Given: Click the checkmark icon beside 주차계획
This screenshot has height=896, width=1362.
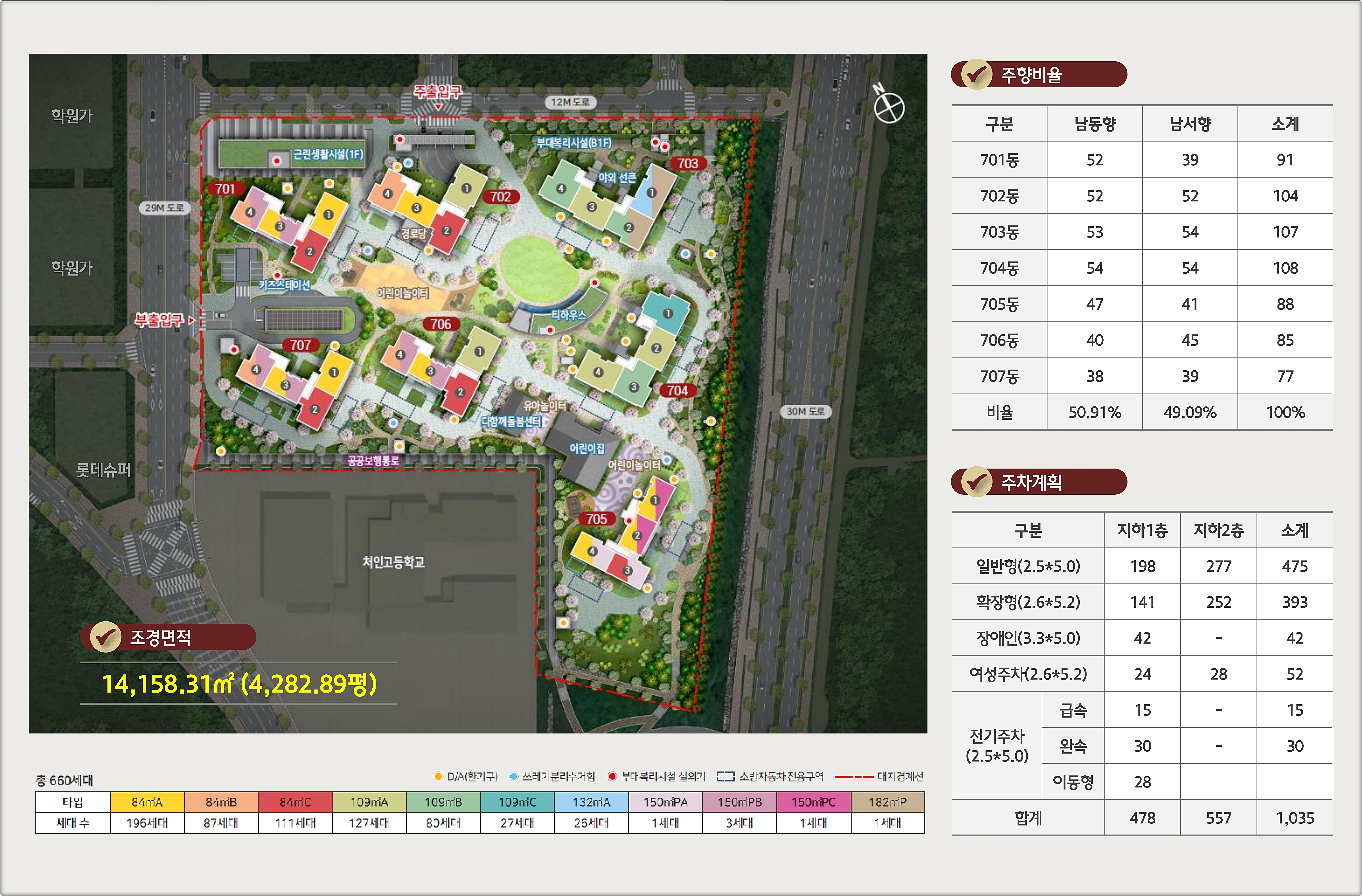Looking at the screenshot, I should click(x=976, y=481).
